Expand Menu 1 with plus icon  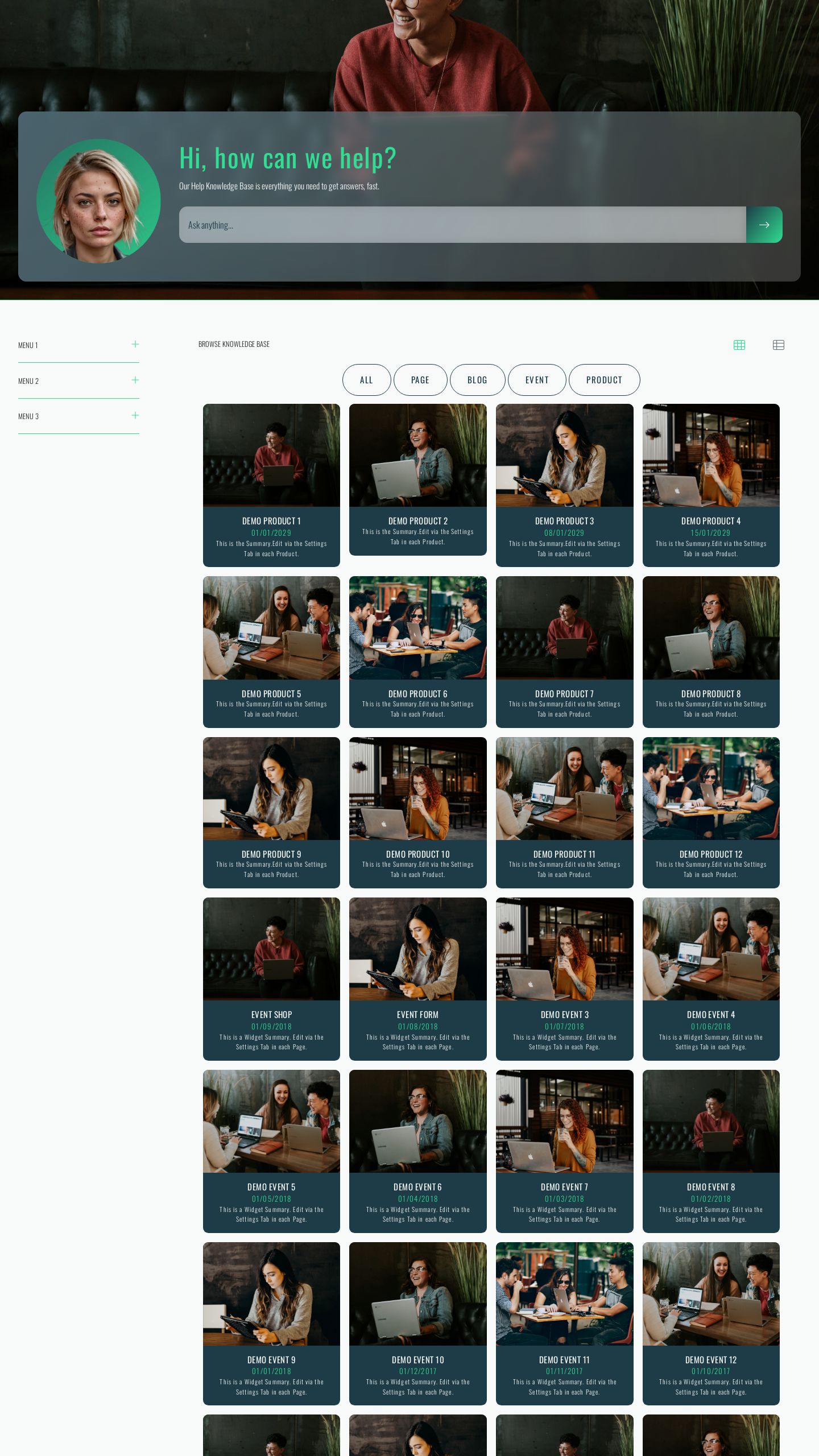135,344
